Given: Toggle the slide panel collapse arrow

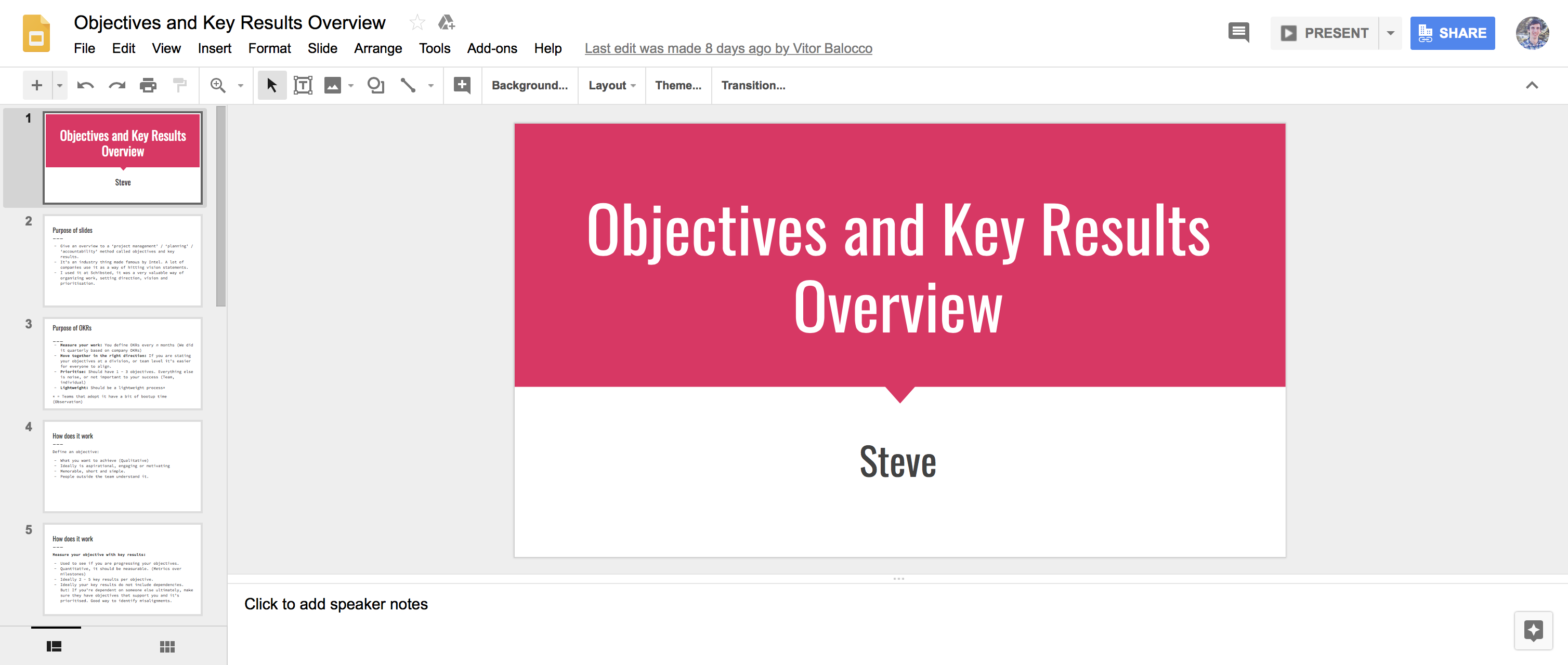Looking at the screenshot, I should coord(1533,85).
